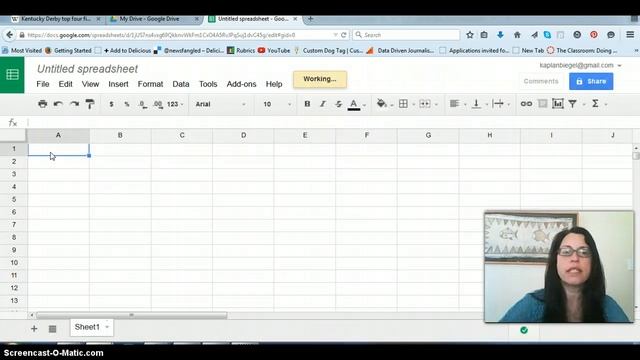
Task: Show all sheets list icon
Action: (x=52, y=329)
